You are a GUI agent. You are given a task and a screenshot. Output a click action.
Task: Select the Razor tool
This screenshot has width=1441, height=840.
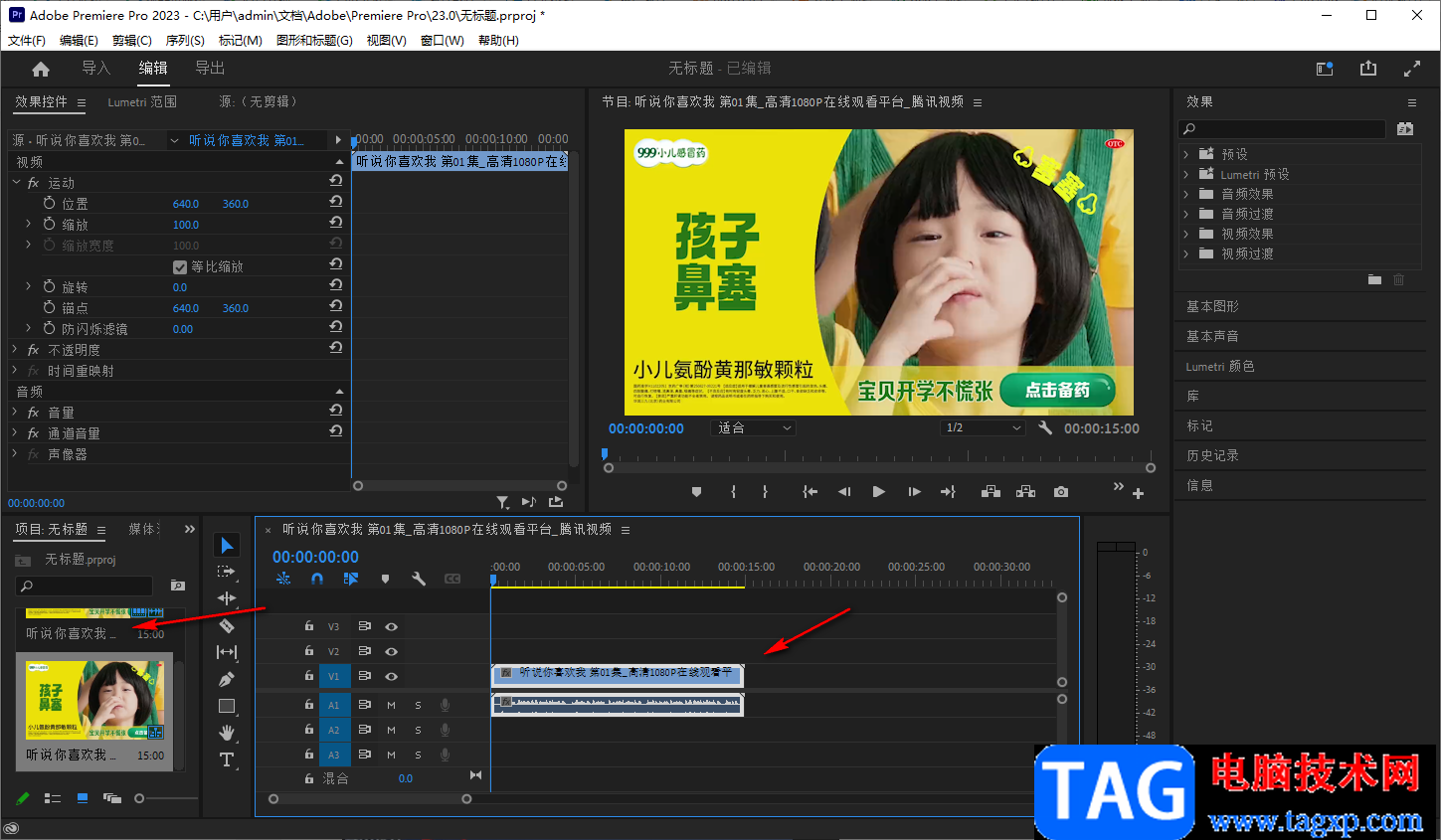(x=227, y=625)
